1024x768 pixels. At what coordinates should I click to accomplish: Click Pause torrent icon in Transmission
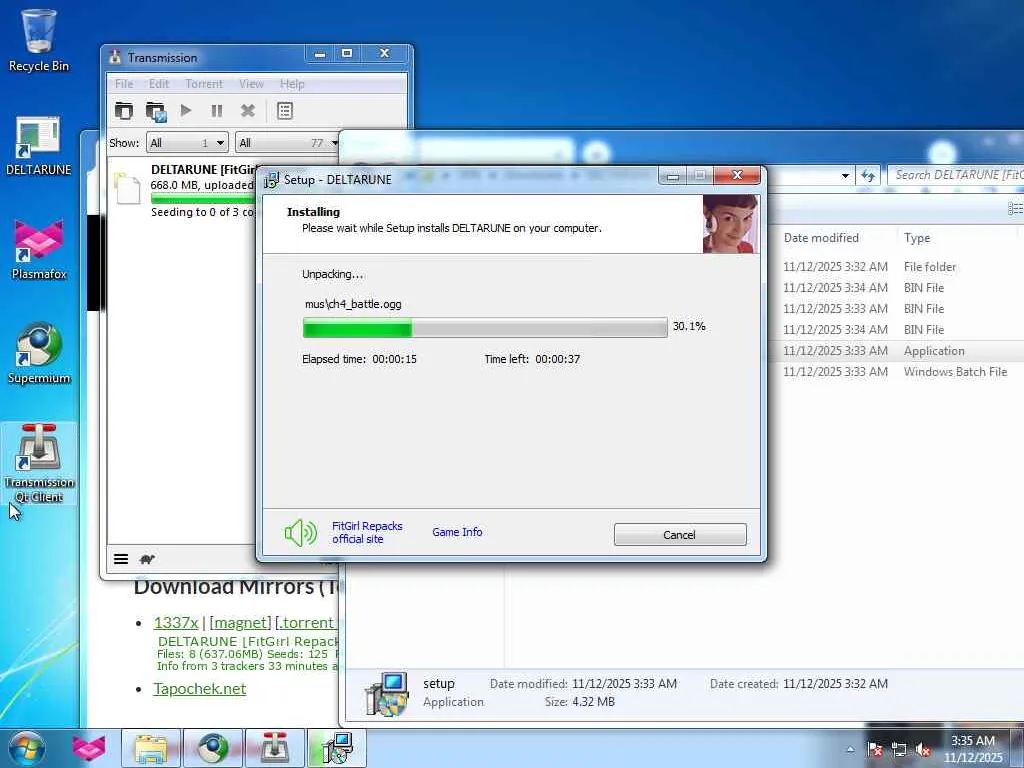click(x=217, y=111)
